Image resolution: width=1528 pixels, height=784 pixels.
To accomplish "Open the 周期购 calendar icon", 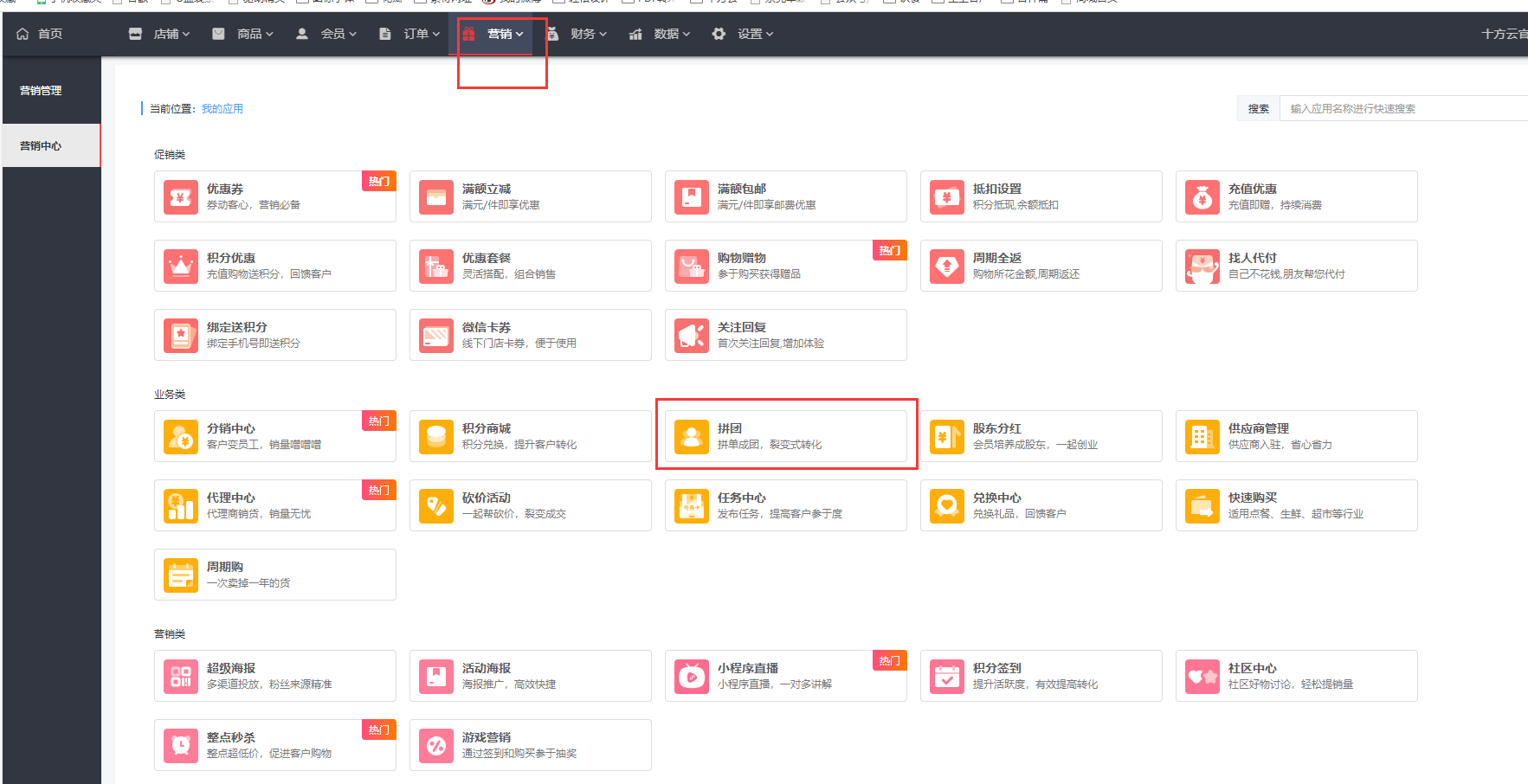I will (x=181, y=575).
